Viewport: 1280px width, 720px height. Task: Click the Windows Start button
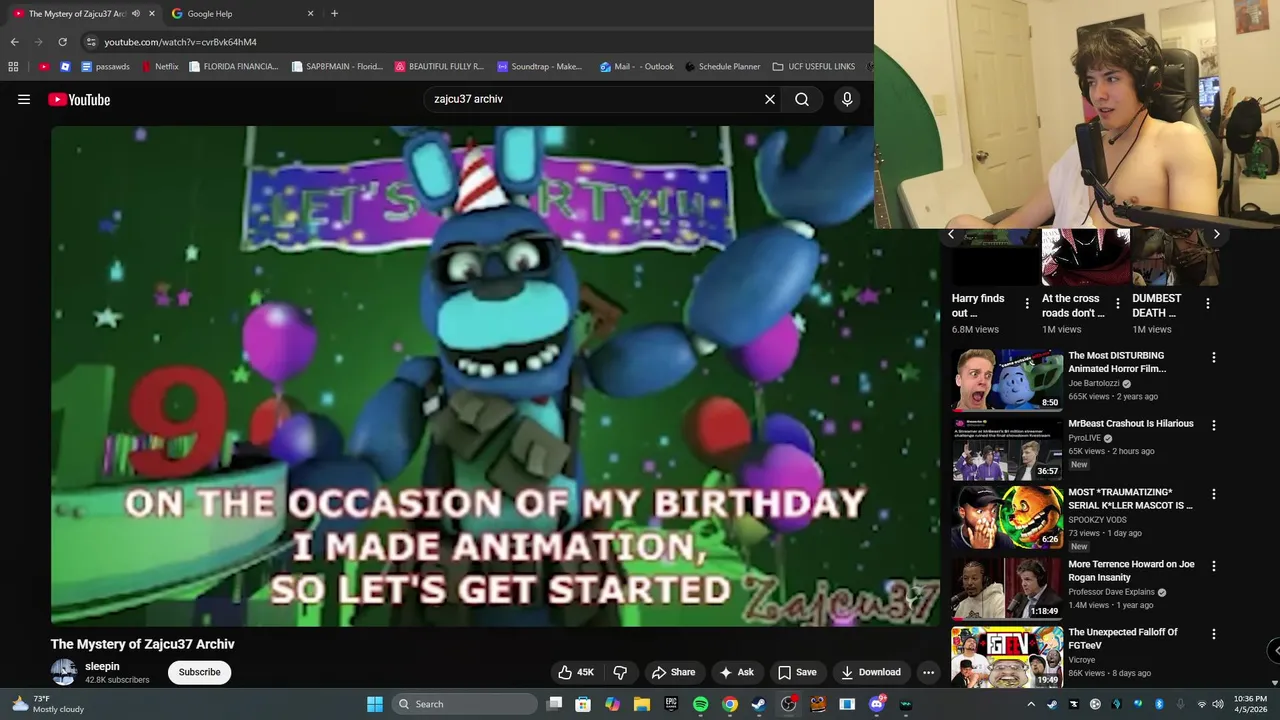tap(374, 704)
